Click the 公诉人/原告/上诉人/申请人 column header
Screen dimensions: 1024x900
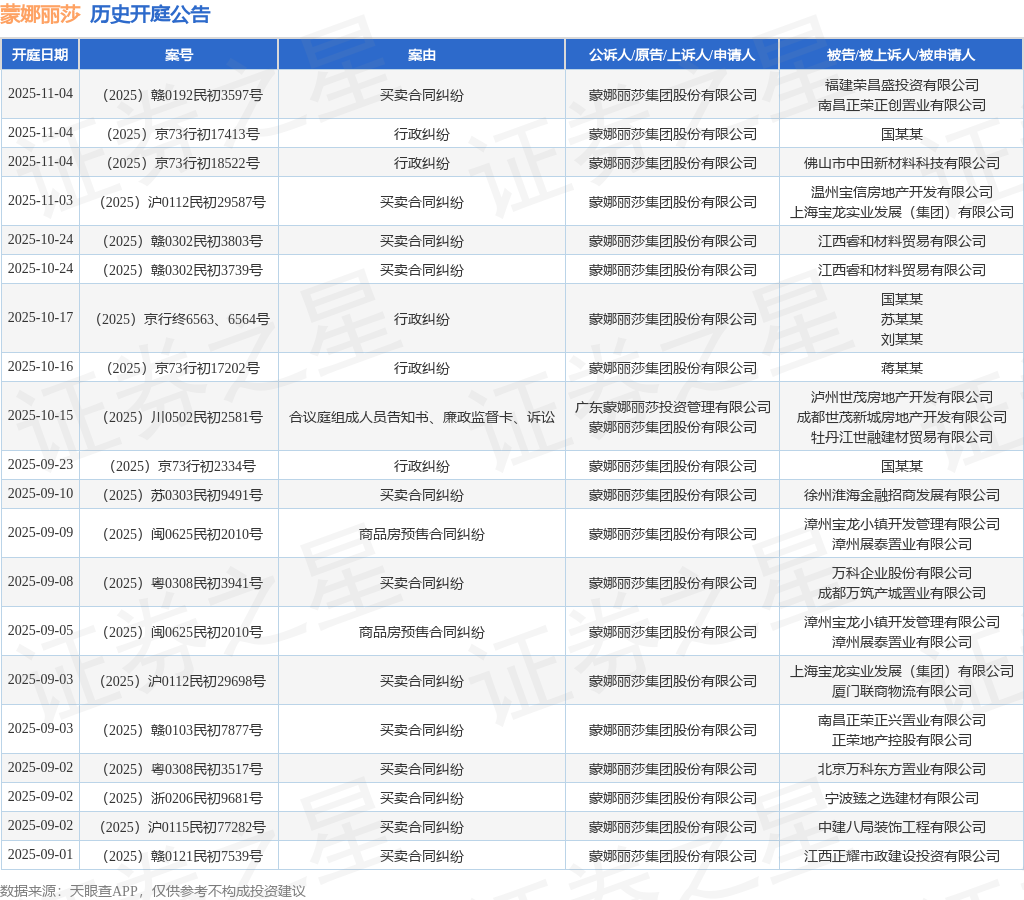[x=672, y=55]
